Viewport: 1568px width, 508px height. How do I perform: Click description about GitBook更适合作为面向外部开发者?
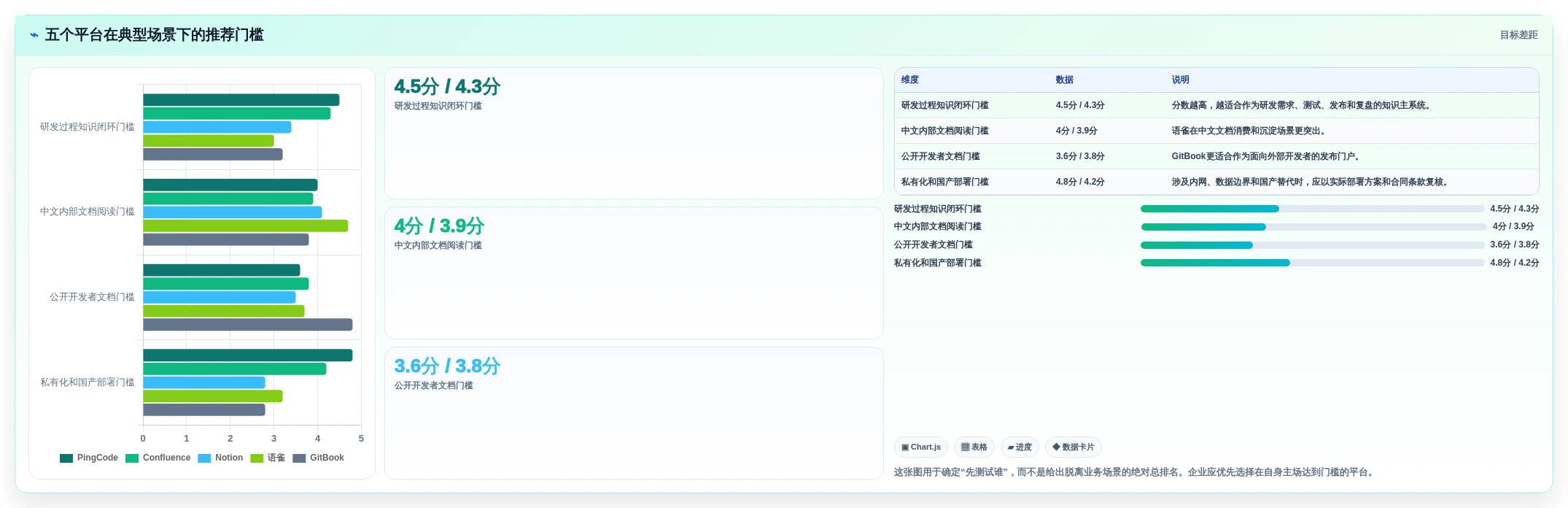[x=1267, y=157]
